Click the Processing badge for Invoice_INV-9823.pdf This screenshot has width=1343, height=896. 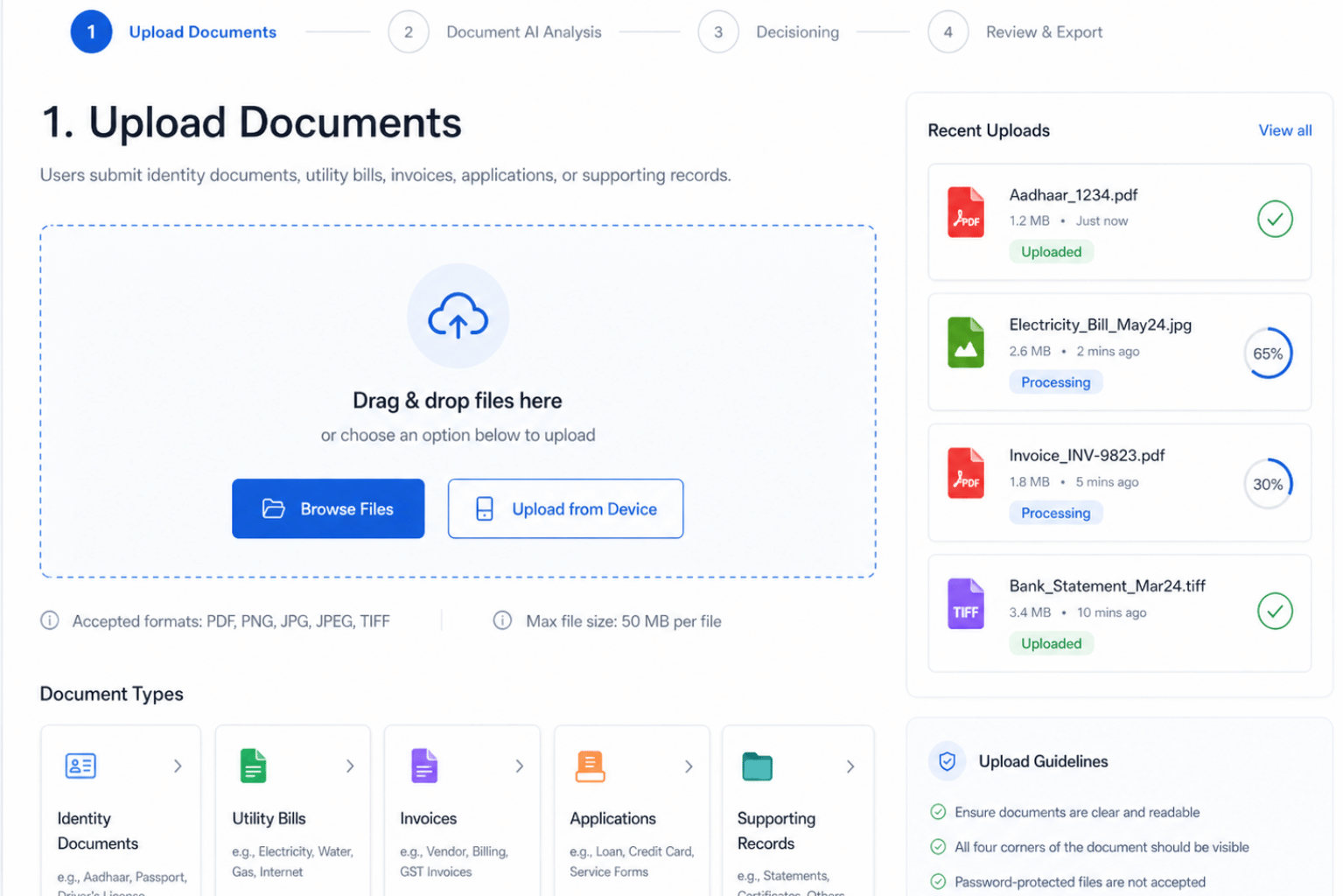tap(1055, 513)
